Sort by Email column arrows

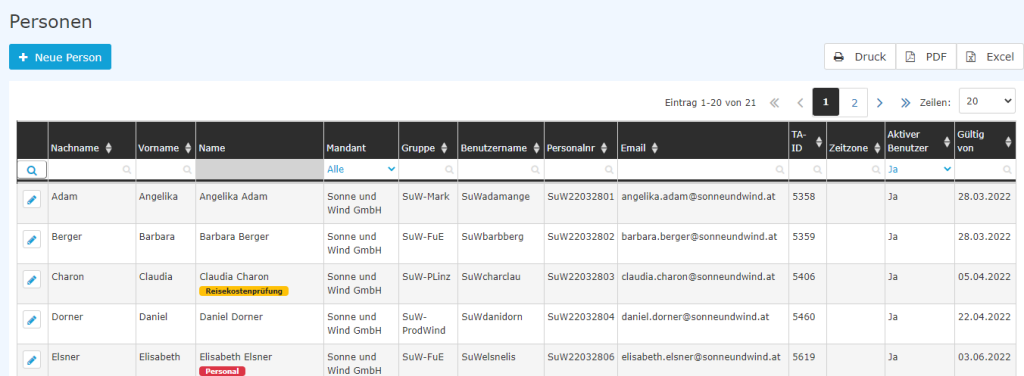point(654,148)
